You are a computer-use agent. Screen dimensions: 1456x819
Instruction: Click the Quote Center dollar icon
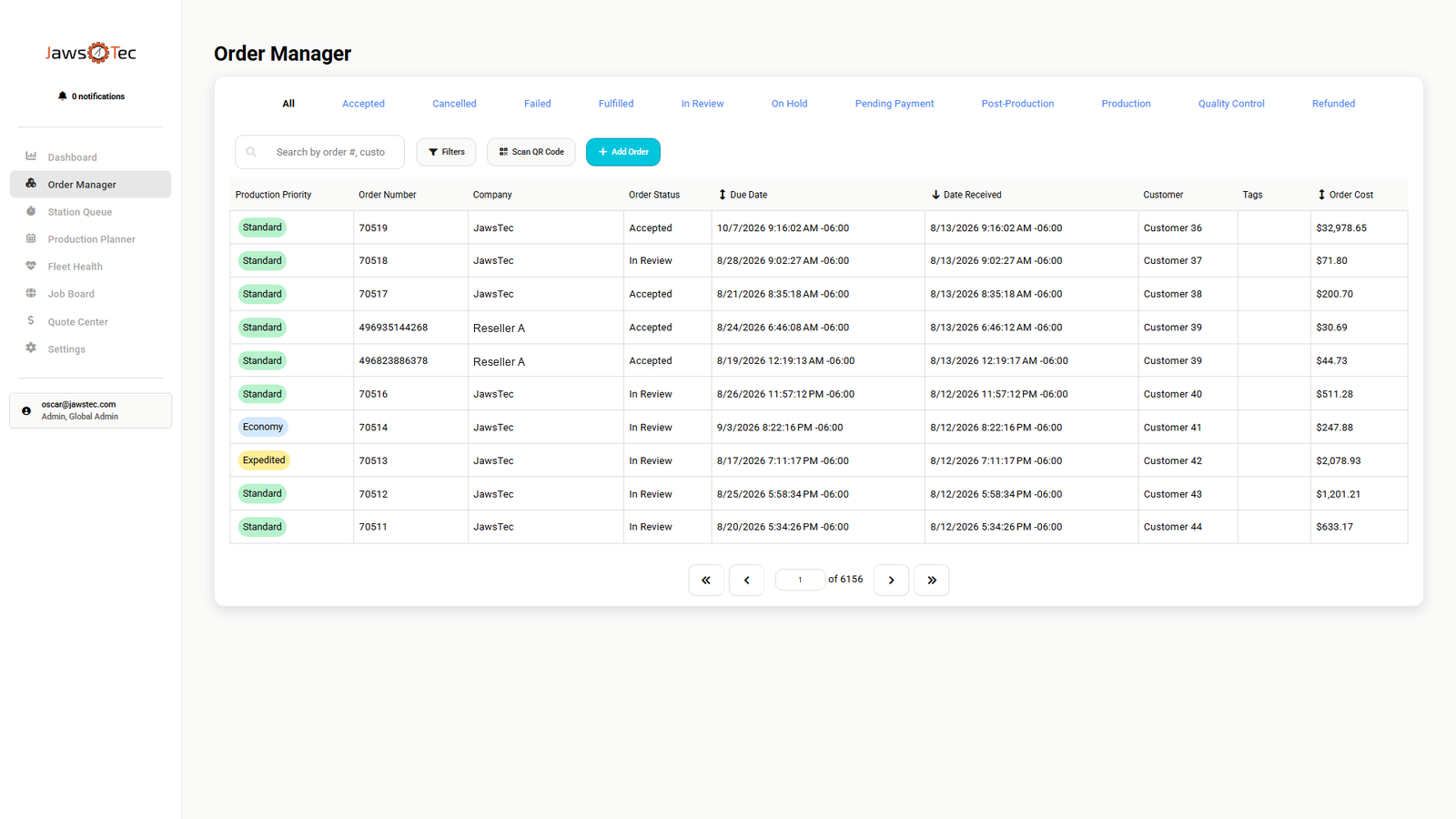(x=31, y=320)
